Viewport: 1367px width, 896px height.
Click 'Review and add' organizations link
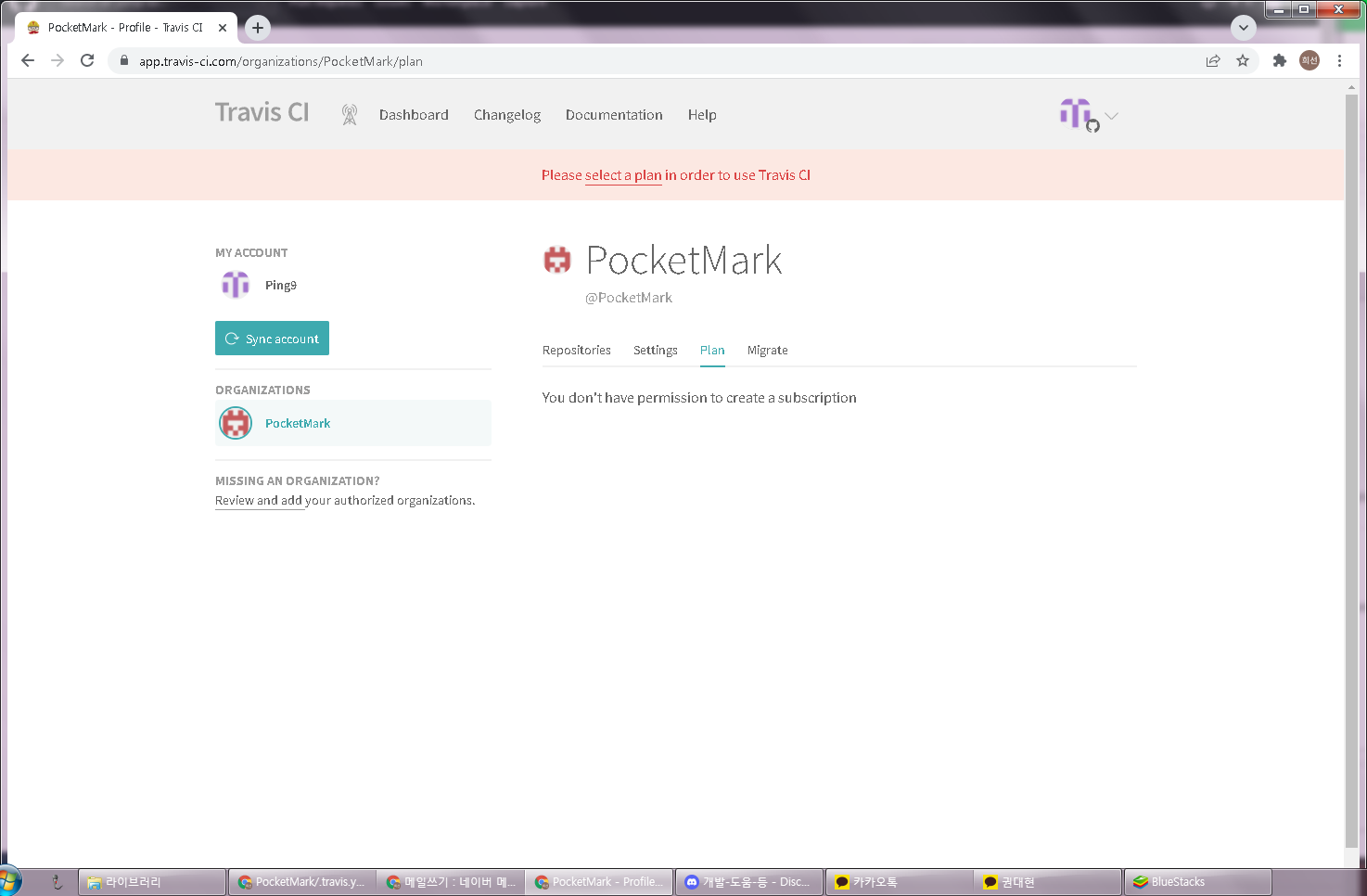pyautogui.click(x=259, y=501)
